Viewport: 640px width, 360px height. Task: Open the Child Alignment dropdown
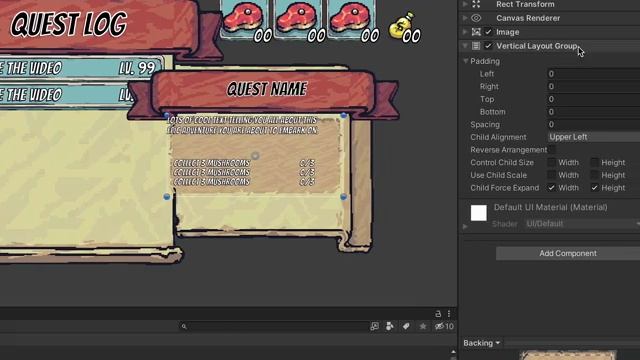(x=593, y=137)
